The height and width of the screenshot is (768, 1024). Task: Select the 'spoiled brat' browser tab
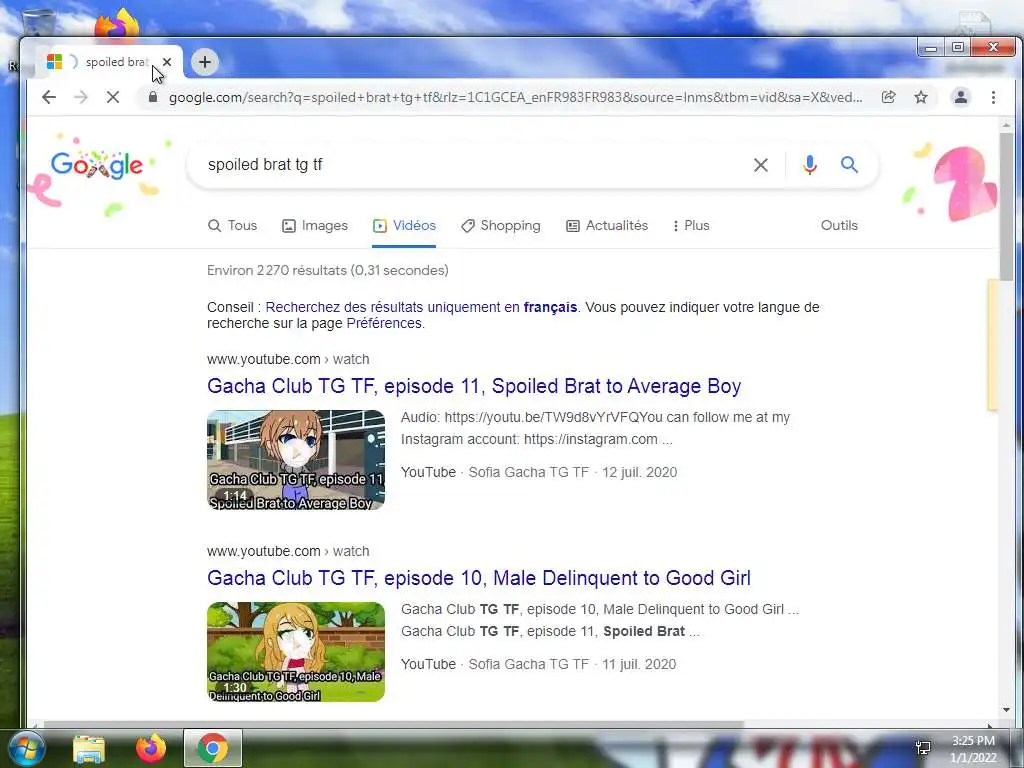point(108,62)
